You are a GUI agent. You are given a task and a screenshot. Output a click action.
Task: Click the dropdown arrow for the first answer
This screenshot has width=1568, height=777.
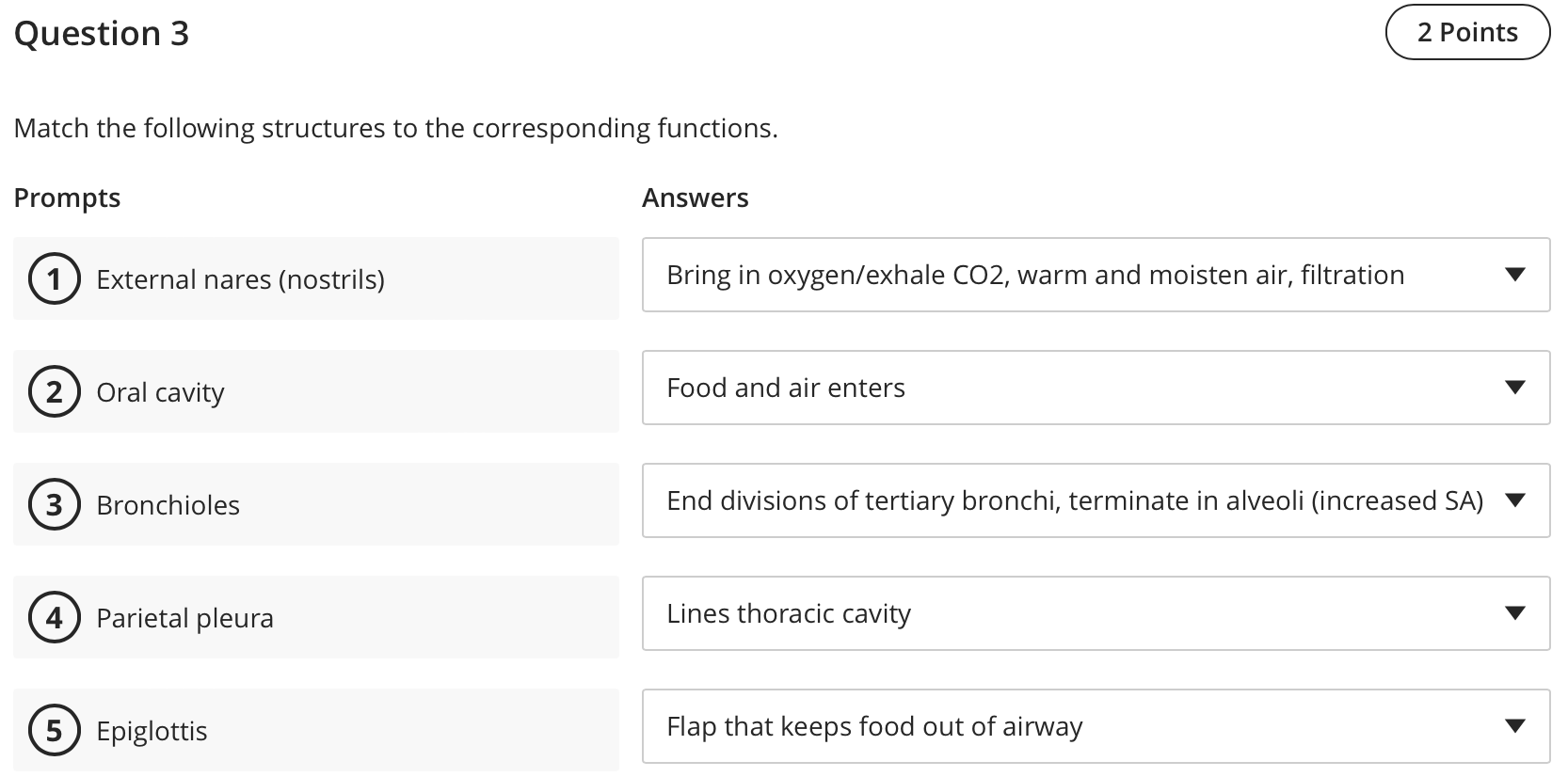pos(1515,275)
